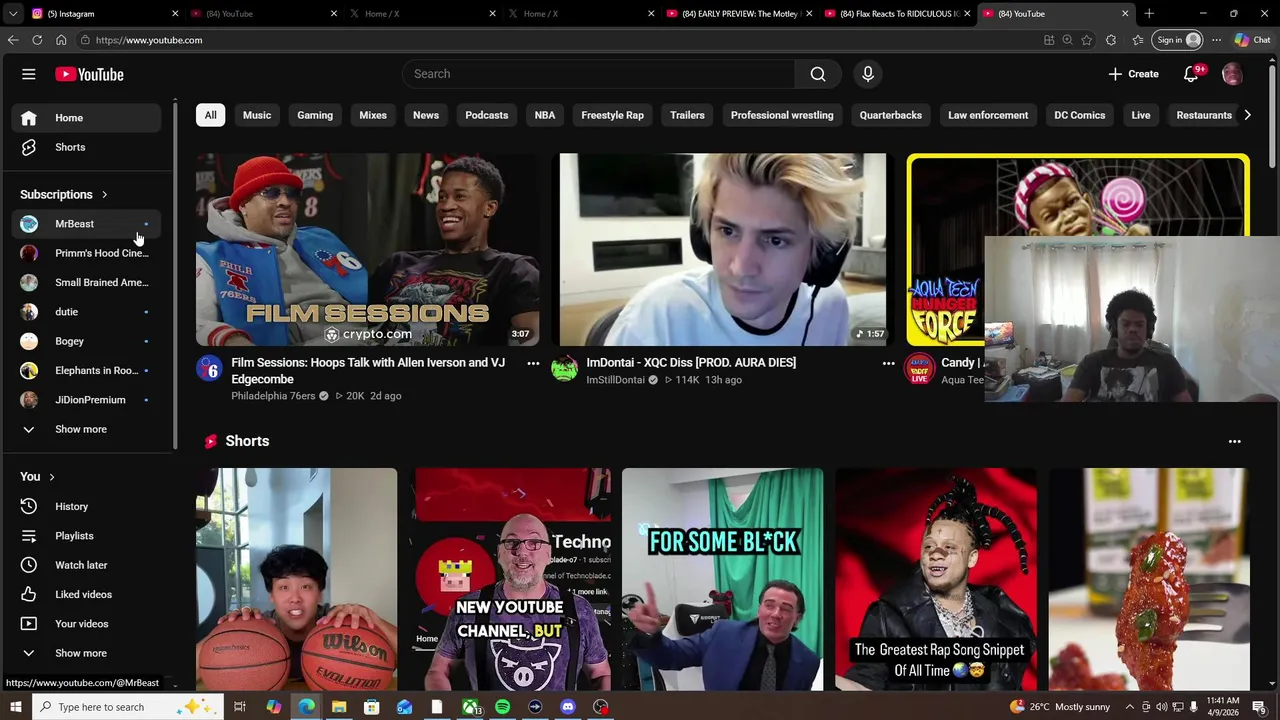
Task: Open the basketball Wilson short
Action: pyautogui.click(x=296, y=579)
